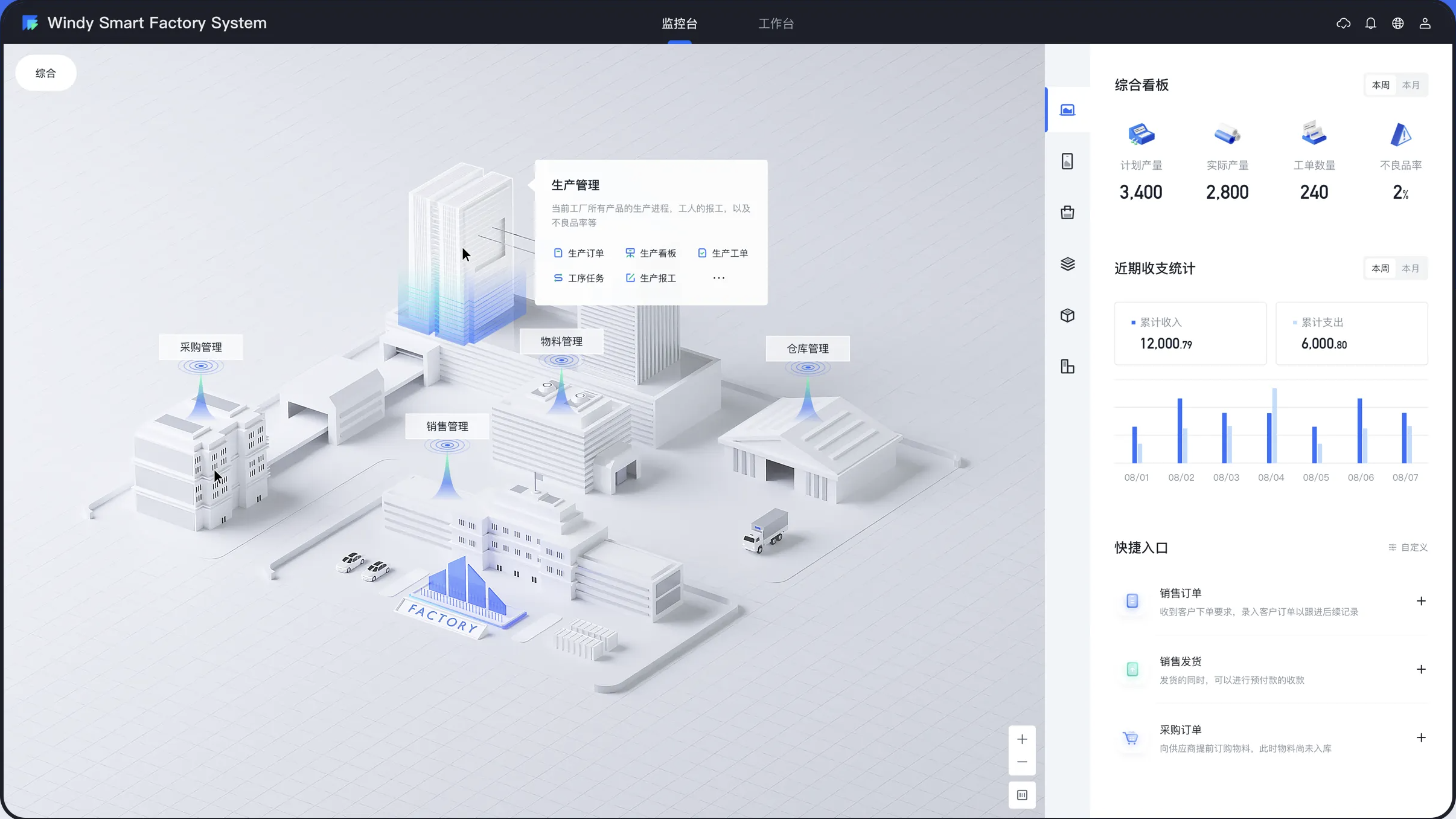Image resolution: width=1456 pixels, height=819 pixels.
Task: Switch 综合看板 to 本月
Action: click(1411, 85)
